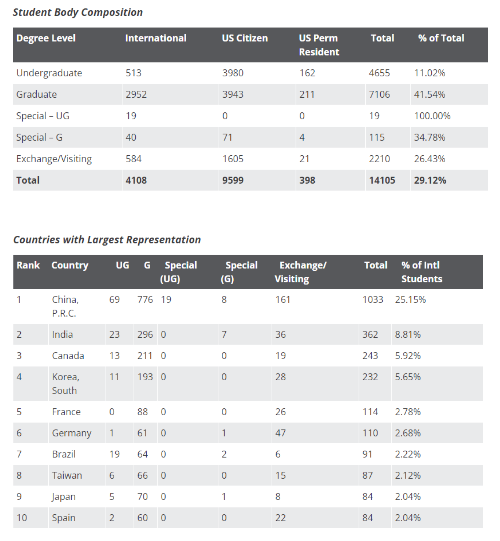Screen dimensions: 500x541
Task: Click the Degree Level column header
Action: coord(46,38)
